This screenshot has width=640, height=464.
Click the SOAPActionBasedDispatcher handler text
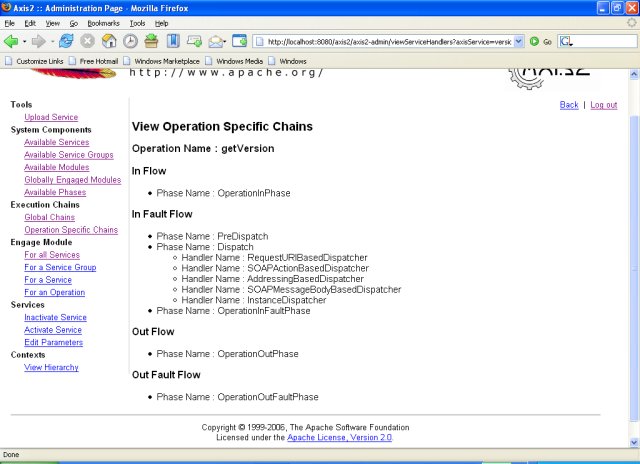[x=308, y=268]
